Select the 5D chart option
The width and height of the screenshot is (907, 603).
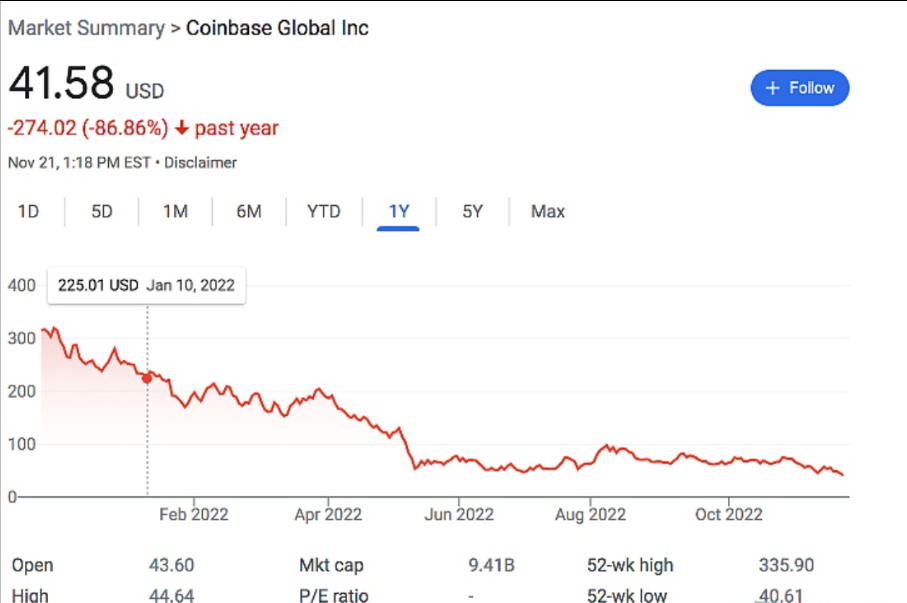tap(101, 211)
